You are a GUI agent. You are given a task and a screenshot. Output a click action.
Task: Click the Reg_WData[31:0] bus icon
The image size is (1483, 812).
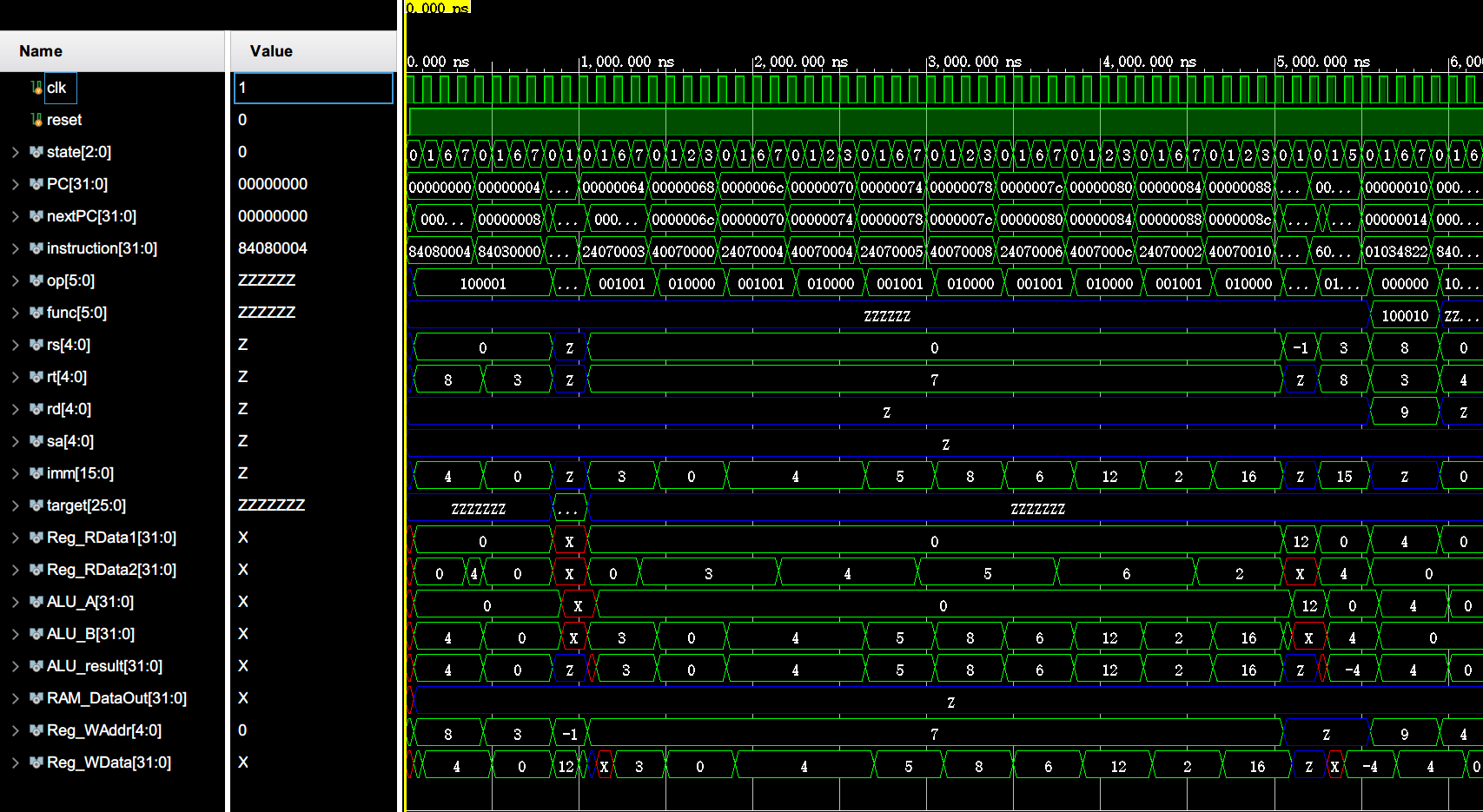point(36,762)
